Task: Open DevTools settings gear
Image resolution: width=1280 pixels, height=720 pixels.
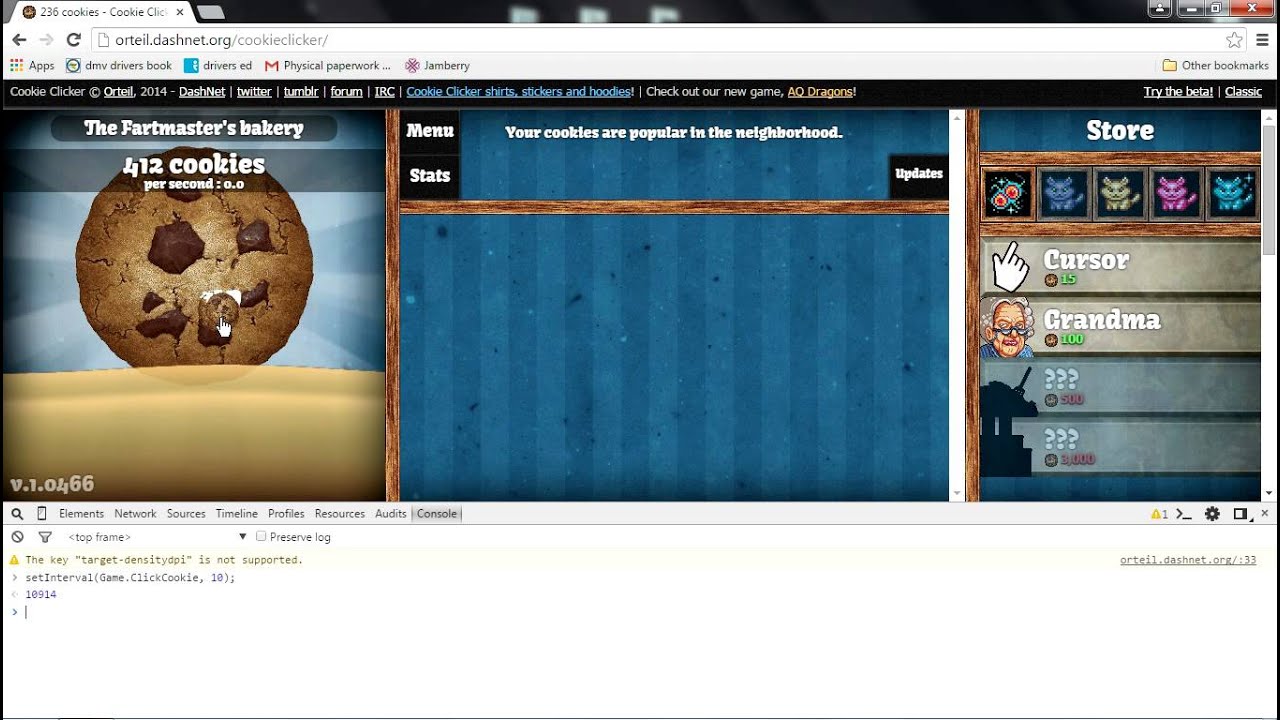Action: [1212, 514]
